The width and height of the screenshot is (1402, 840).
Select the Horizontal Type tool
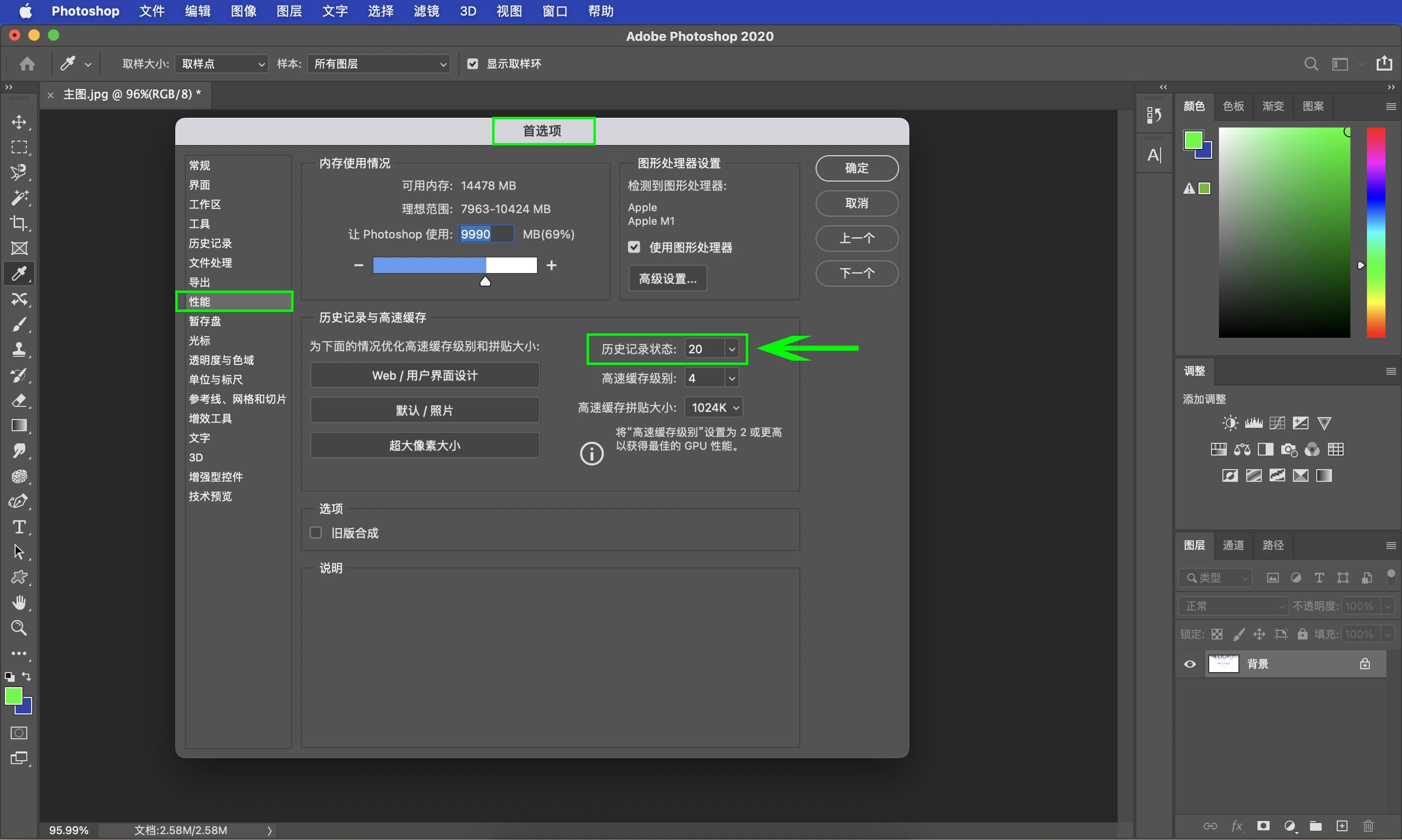point(19,527)
